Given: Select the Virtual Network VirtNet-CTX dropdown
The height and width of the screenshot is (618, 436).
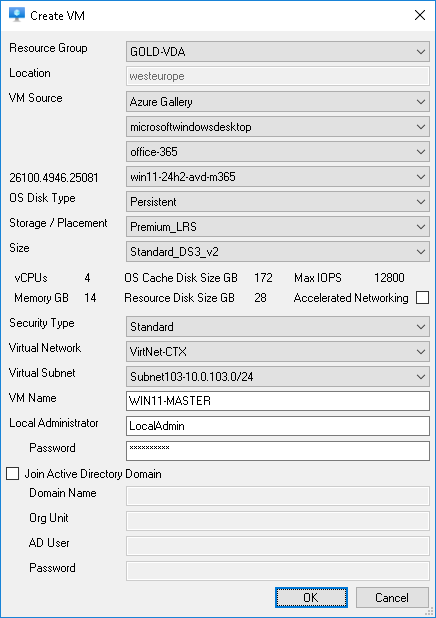Looking at the screenshot, I should click(278, 352).
